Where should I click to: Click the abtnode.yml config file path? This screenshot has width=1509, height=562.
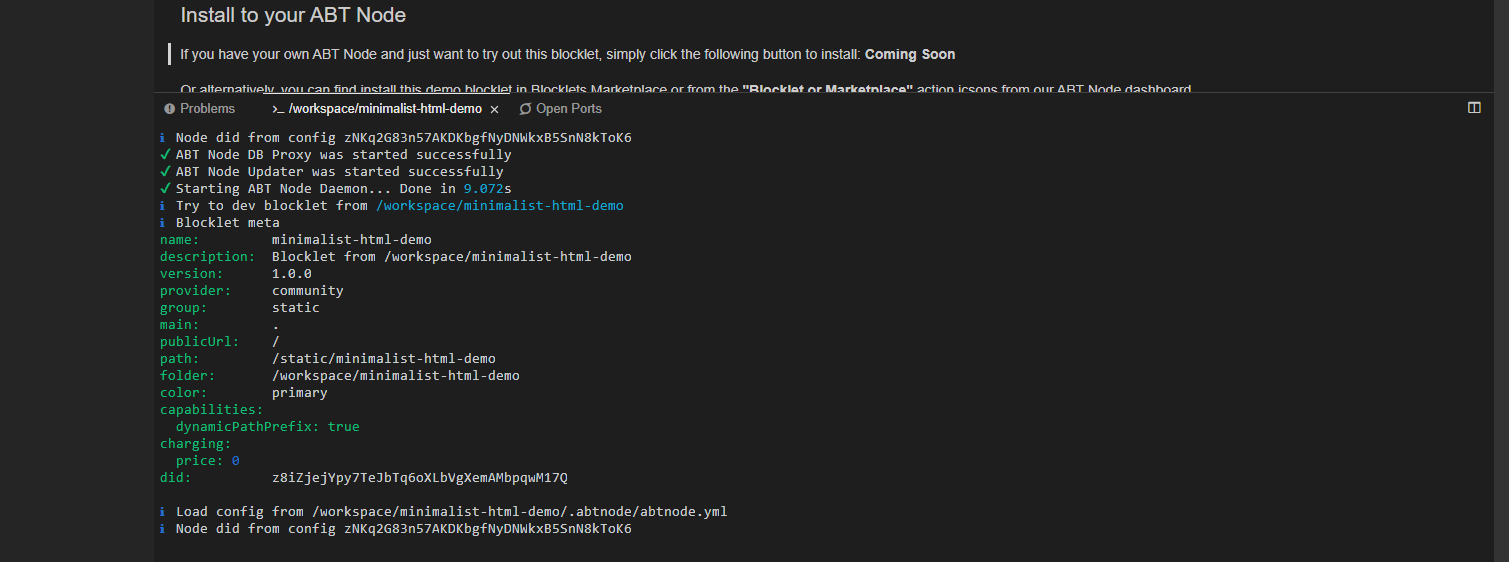(519, 511)
